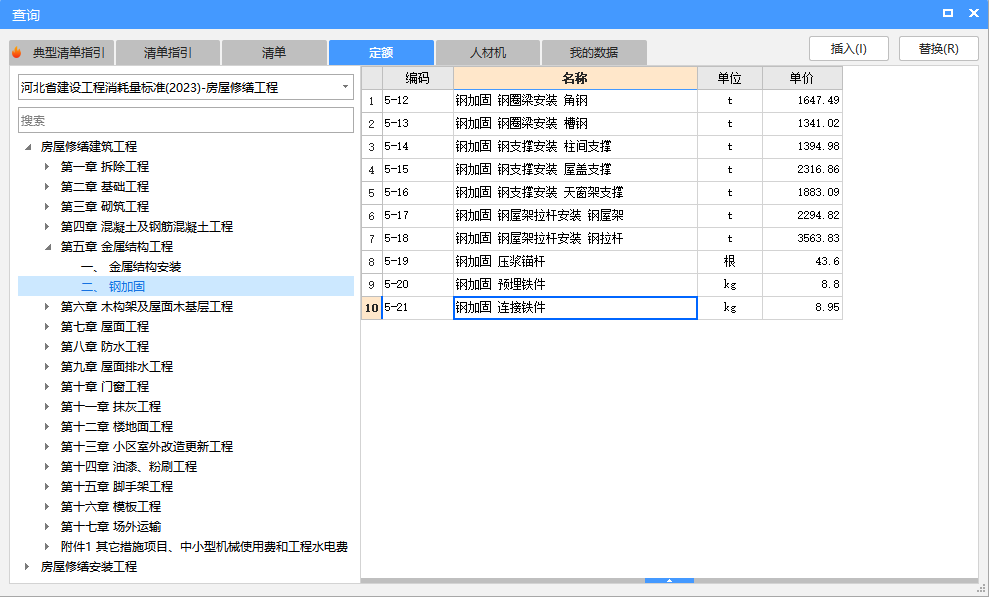The height and width of the screenshot is (597, 989).
Task: Switch to the 人材机 tab
Action: point(487,52)
